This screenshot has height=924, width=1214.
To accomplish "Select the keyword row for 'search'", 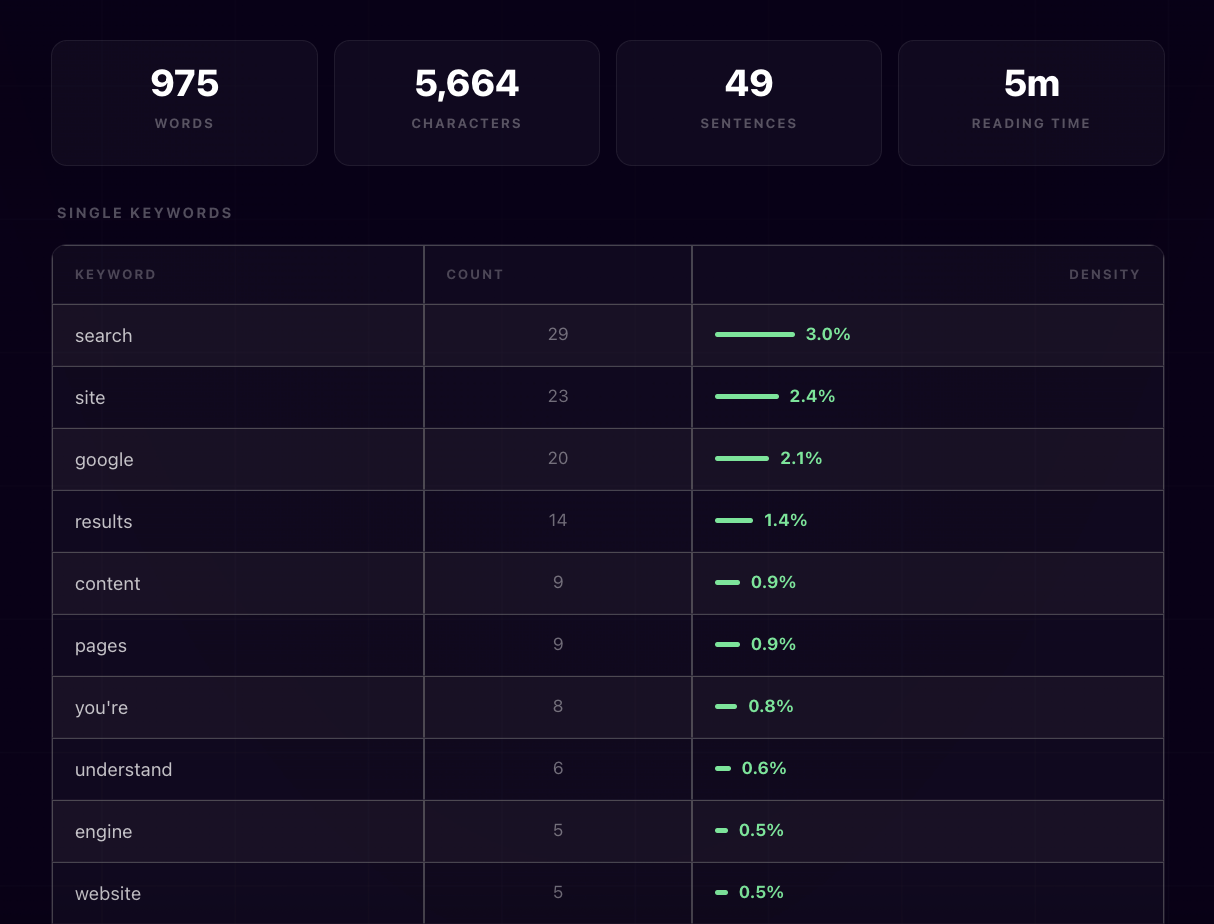I will point(237,335).
